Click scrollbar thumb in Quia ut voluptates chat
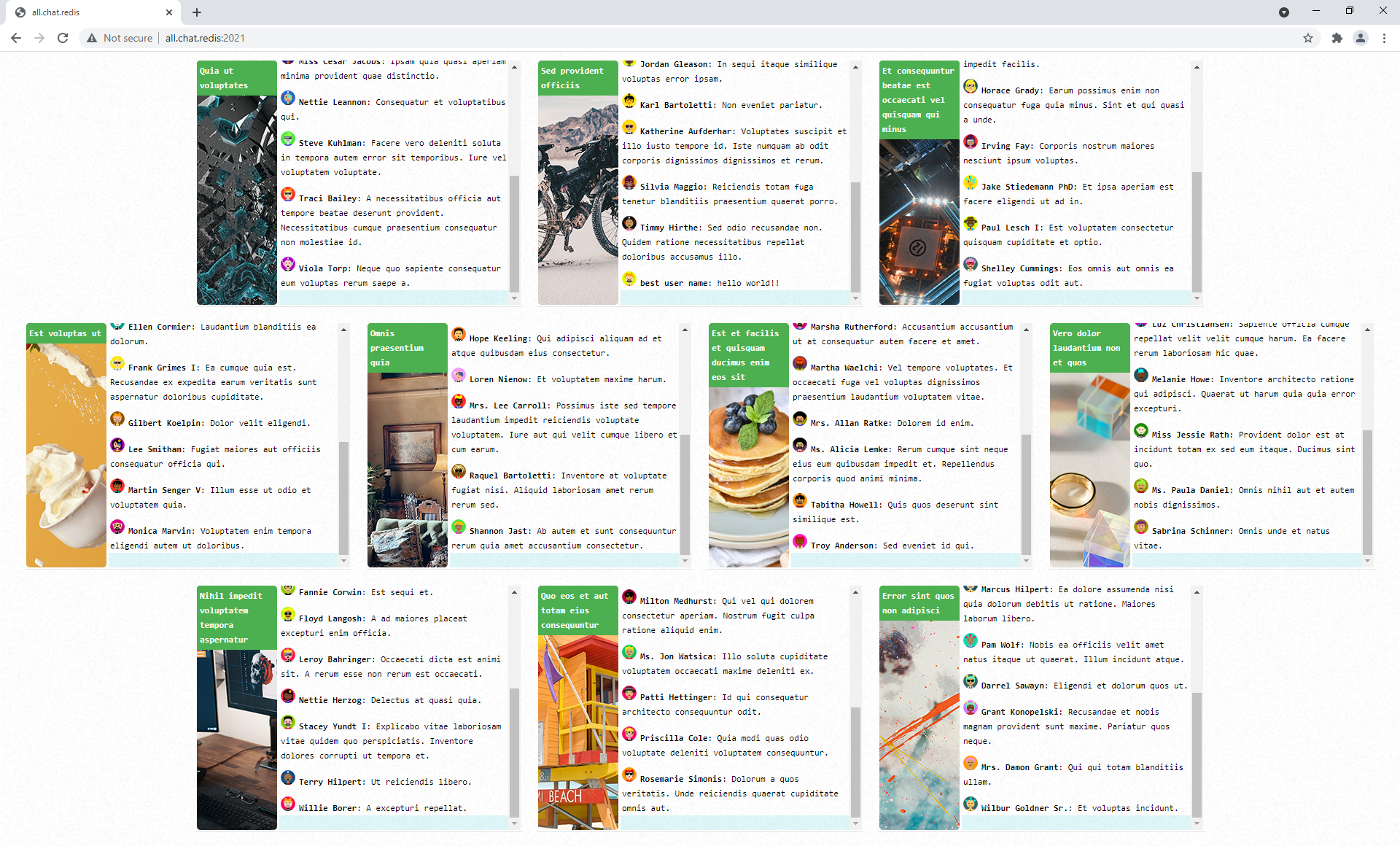 (514, 233)
